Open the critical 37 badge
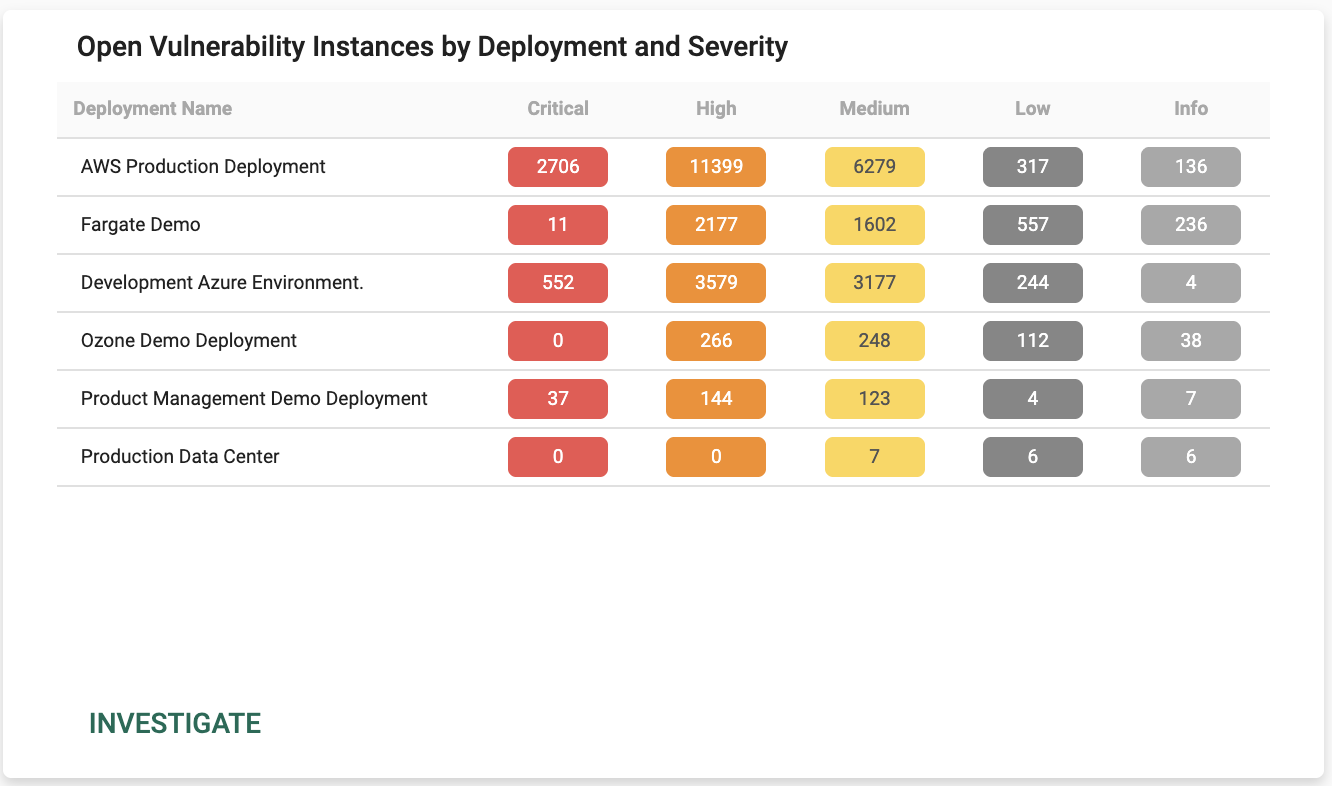 click(558, 399)
